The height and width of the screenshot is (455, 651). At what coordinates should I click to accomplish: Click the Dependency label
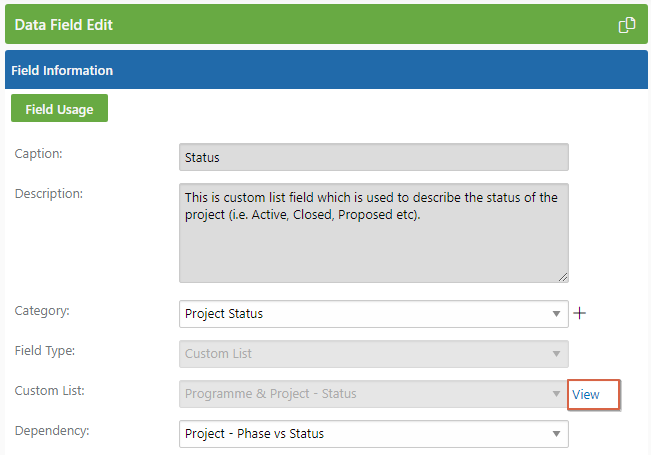click(52, 431)
